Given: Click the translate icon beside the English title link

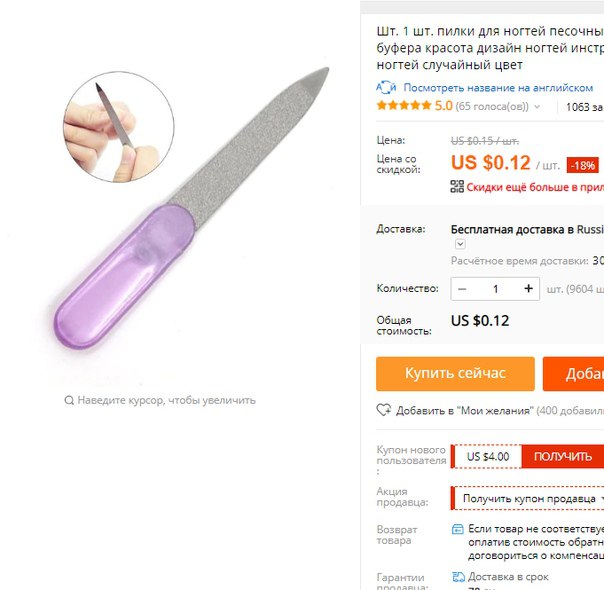Looking at the screenshot, I should pyautogui.click(x=386, y=87).
